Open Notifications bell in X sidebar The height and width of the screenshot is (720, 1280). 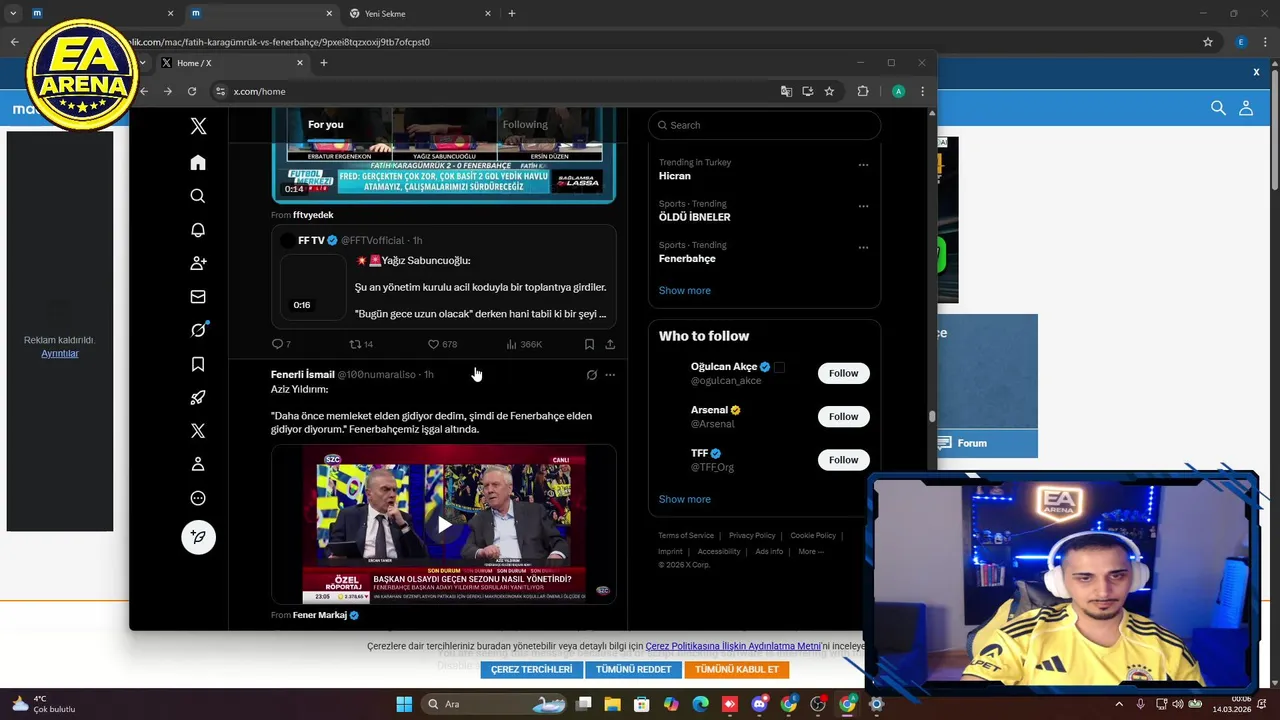[198, 230]
